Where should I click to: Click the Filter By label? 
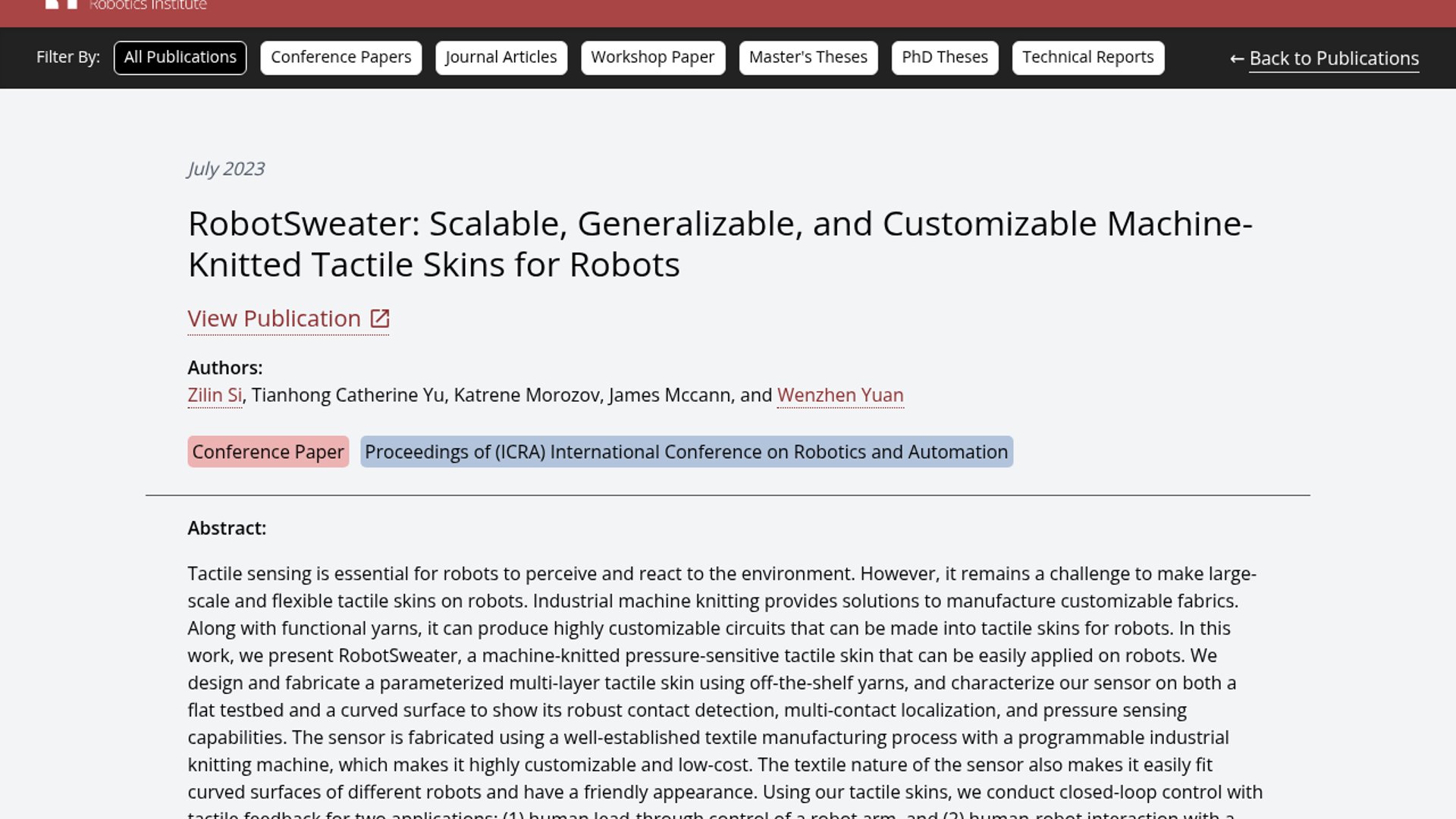click(x=68, y=58)
